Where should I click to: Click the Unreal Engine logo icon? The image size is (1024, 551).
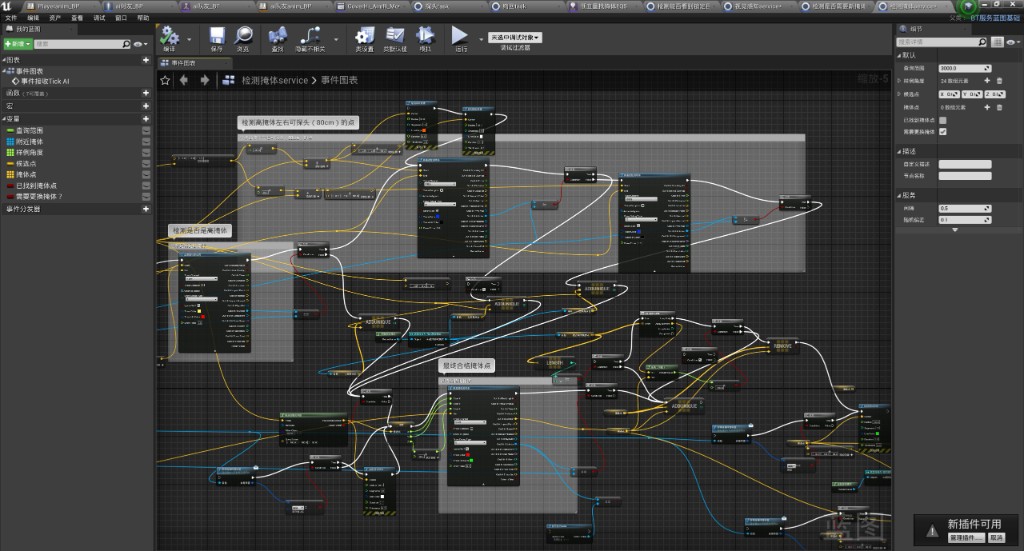click(7, 6)
